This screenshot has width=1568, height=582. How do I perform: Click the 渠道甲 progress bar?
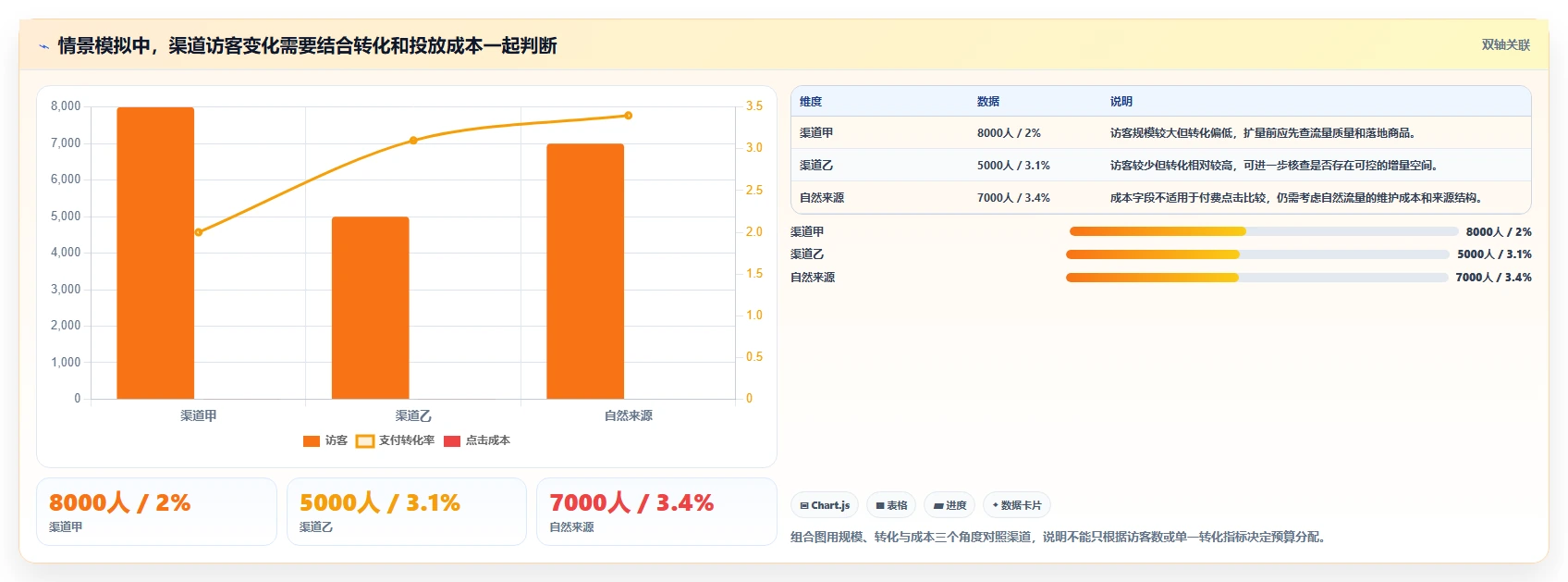click(x=1264, y=231)
